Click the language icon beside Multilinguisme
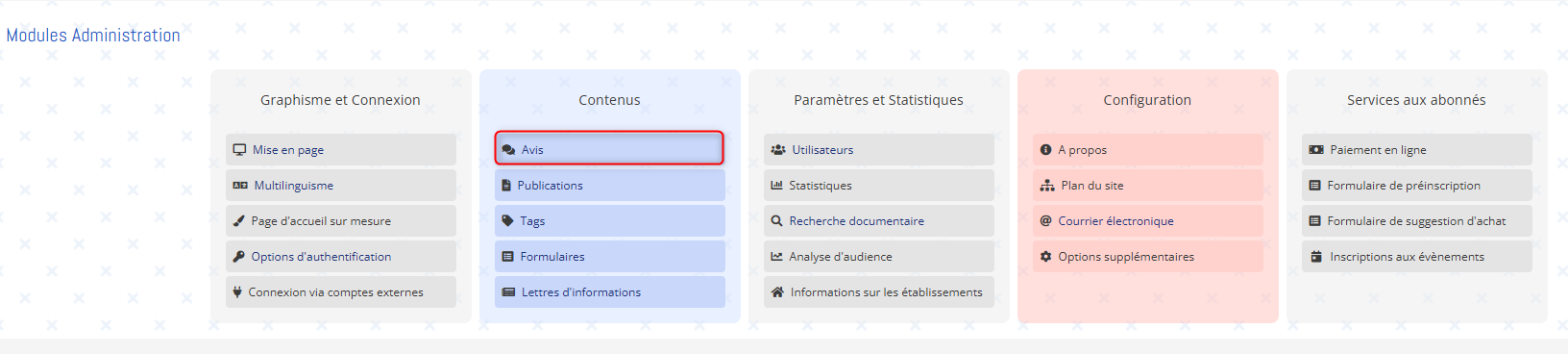The width and height of the screenshot is (1568, 354). click(x=240, y=186)
